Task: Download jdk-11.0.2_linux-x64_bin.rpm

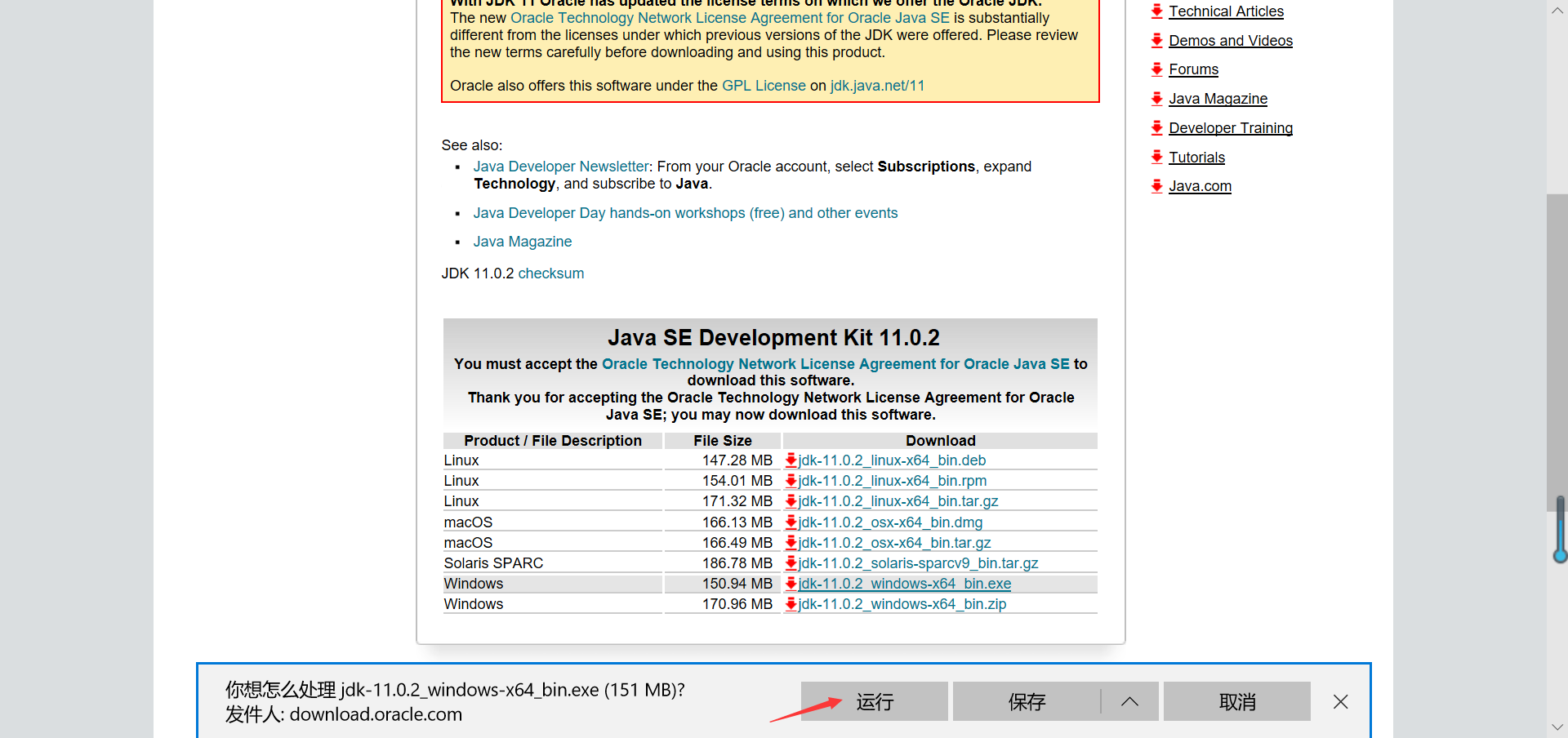Action: [893, 481]
